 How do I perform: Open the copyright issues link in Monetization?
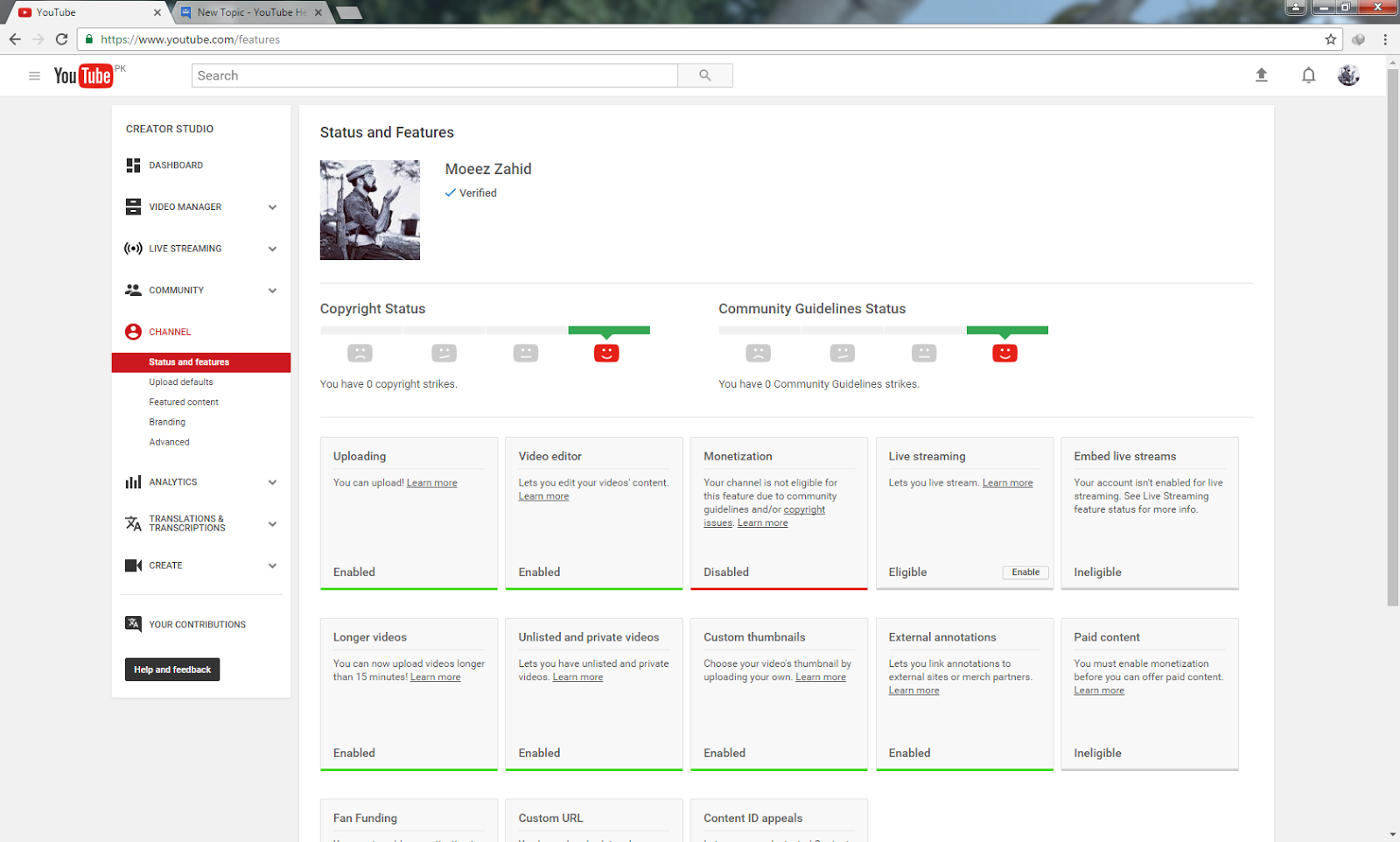point(765,516)
